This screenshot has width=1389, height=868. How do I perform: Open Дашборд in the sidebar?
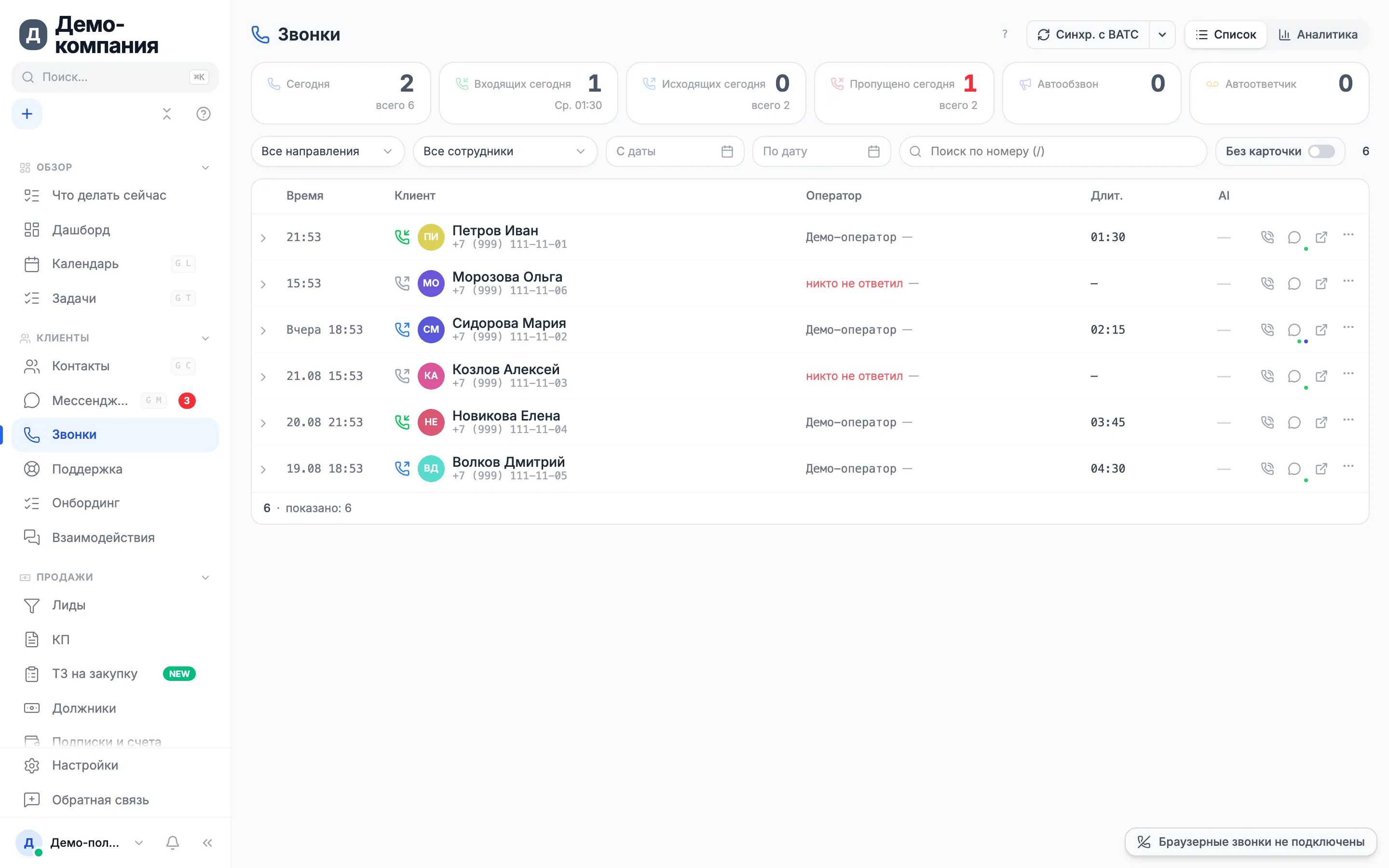coord(115,230)
